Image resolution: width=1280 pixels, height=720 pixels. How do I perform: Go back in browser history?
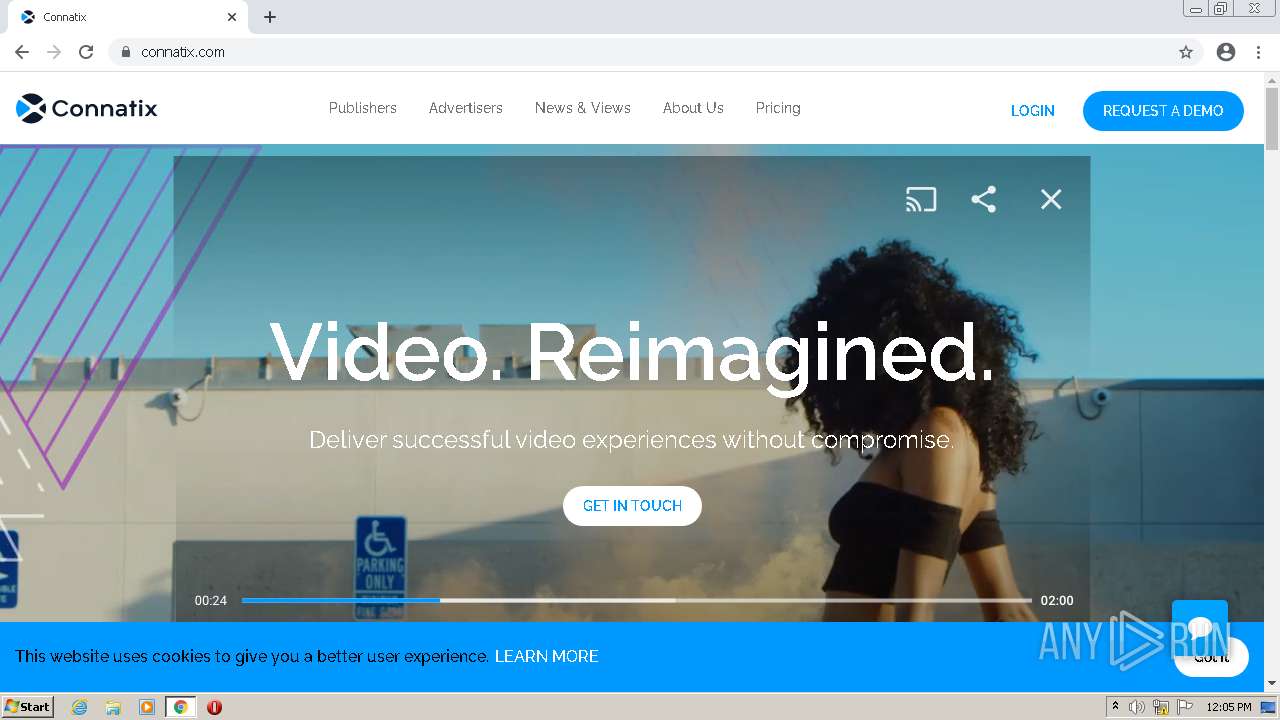coord(22,52)
